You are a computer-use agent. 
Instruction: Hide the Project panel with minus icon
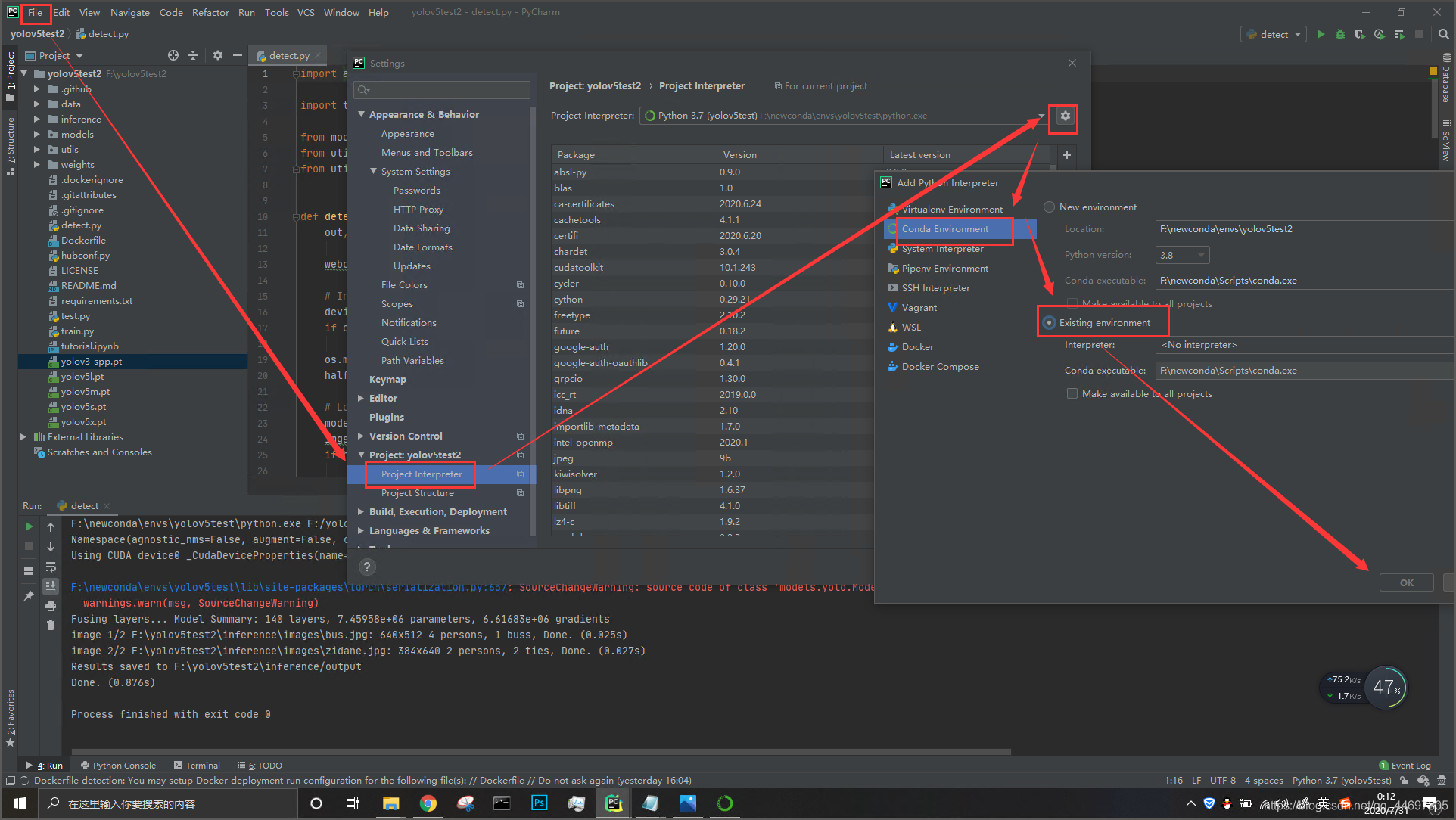(x=238, y=55)
